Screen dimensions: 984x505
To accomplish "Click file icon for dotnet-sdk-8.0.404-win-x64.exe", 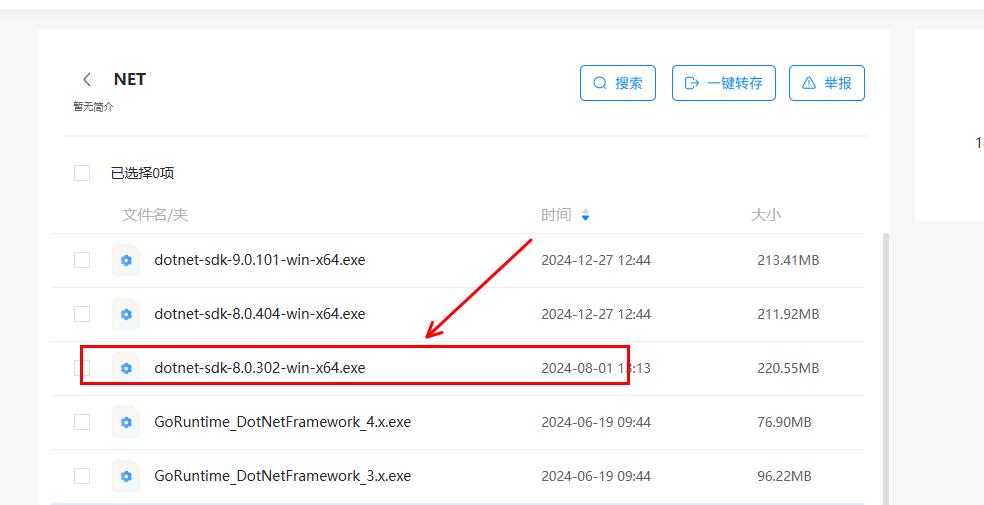I will (x=126, y=314).
